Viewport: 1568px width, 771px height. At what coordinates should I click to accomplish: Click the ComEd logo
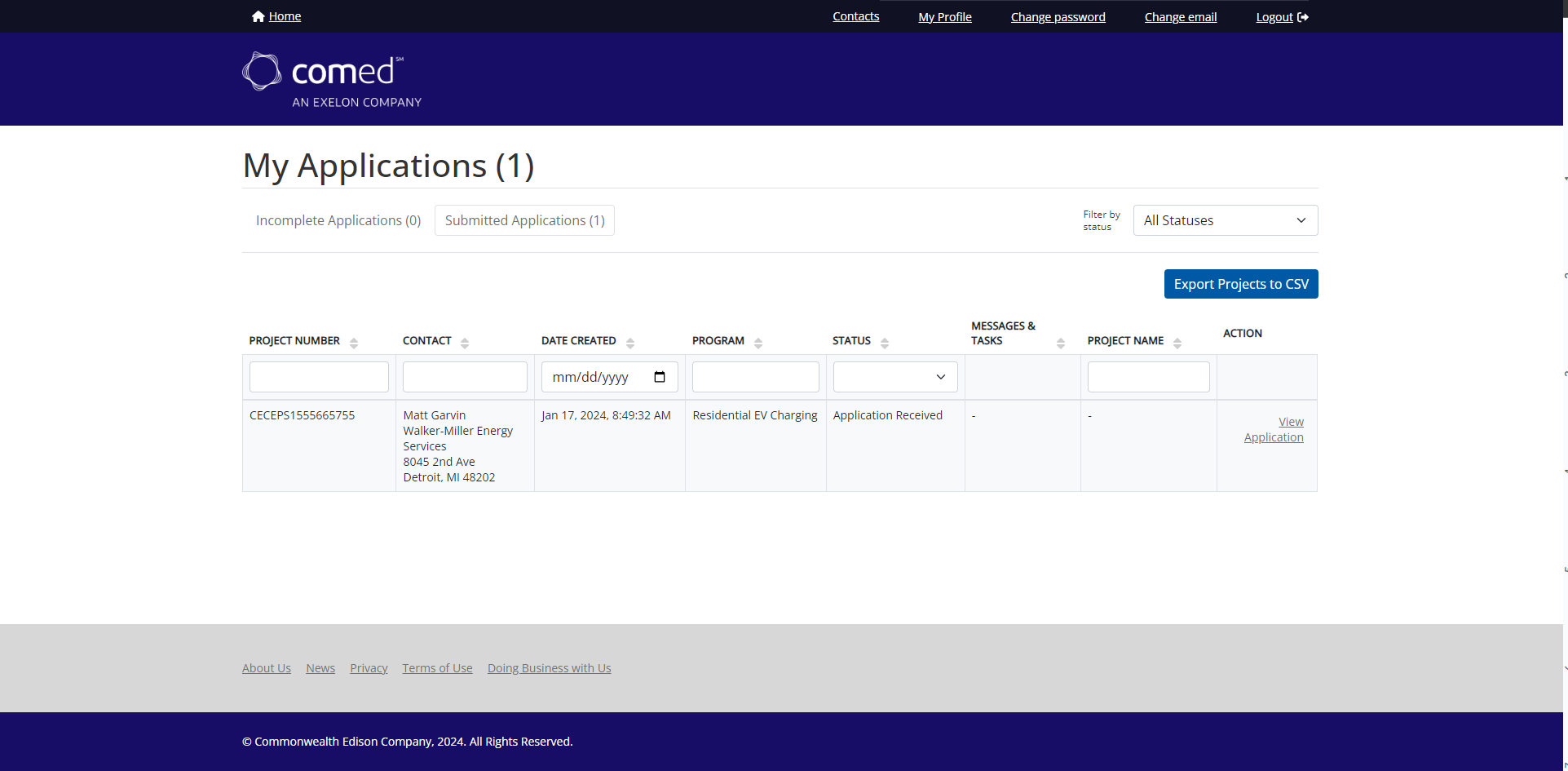pyautogui.click(x=332, y=80)
